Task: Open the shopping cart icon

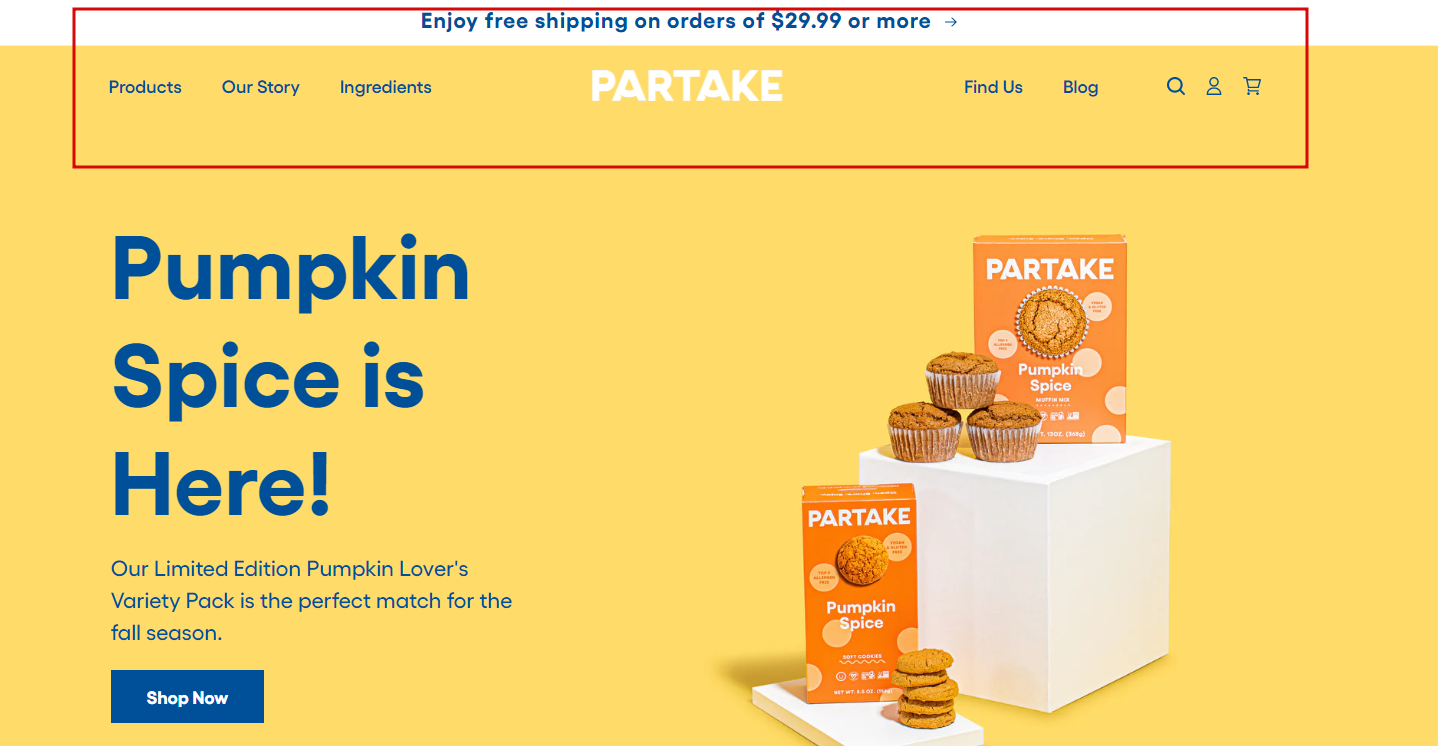Action: coord(1252,87)
